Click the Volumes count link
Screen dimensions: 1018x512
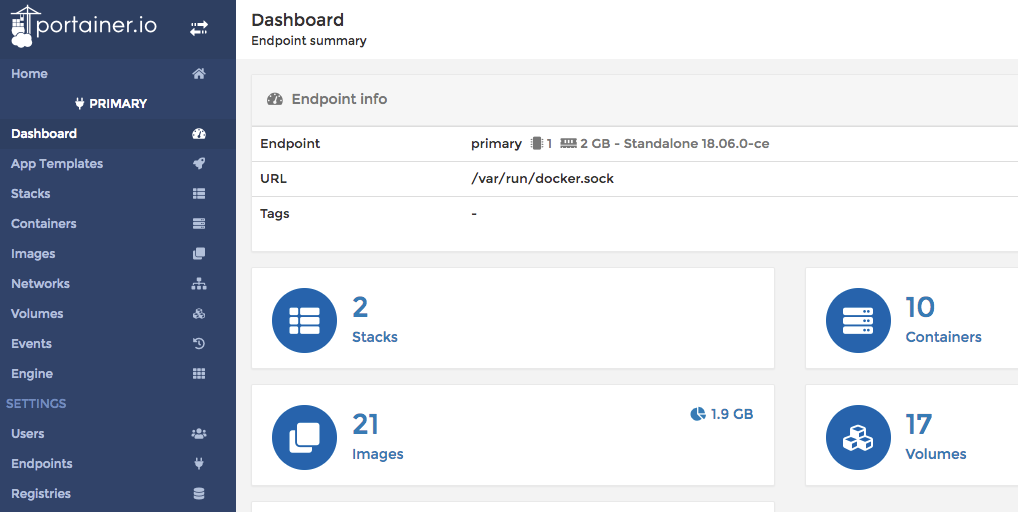click(x=919, y=425)
